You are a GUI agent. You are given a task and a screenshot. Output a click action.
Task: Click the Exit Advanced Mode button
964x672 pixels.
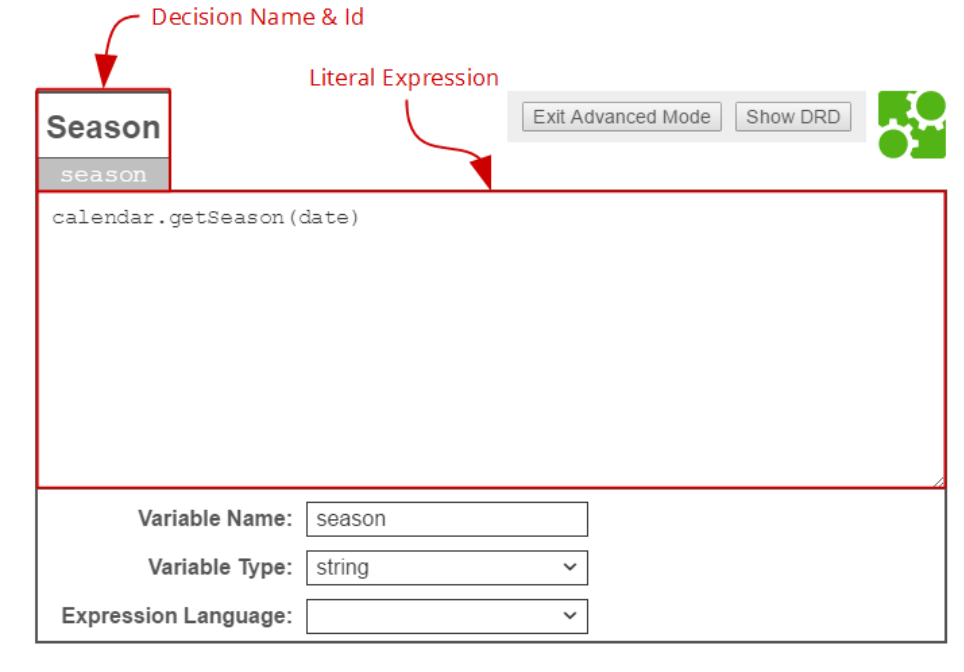tap(622, 117)
